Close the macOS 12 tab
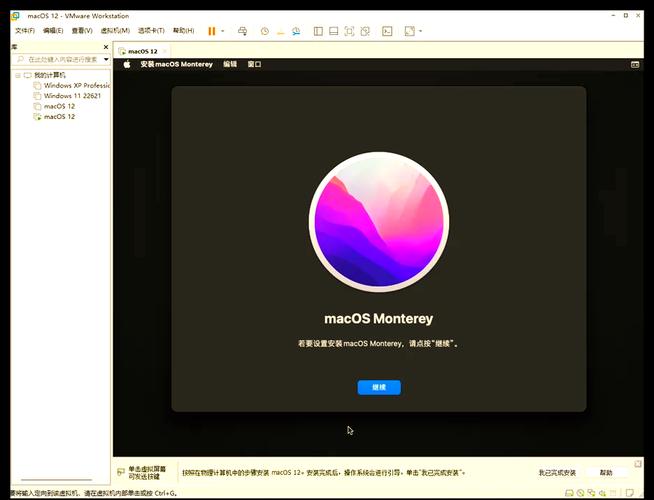Screen dimensions: 654x500 coord(165,51)
